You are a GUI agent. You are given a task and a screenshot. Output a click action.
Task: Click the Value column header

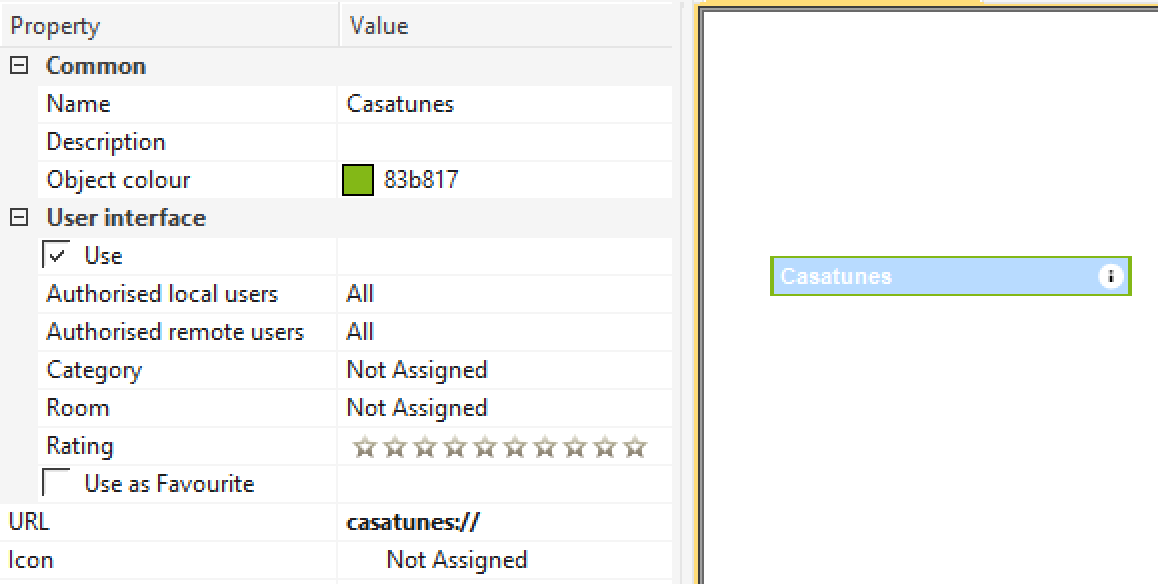pos(376,26)
